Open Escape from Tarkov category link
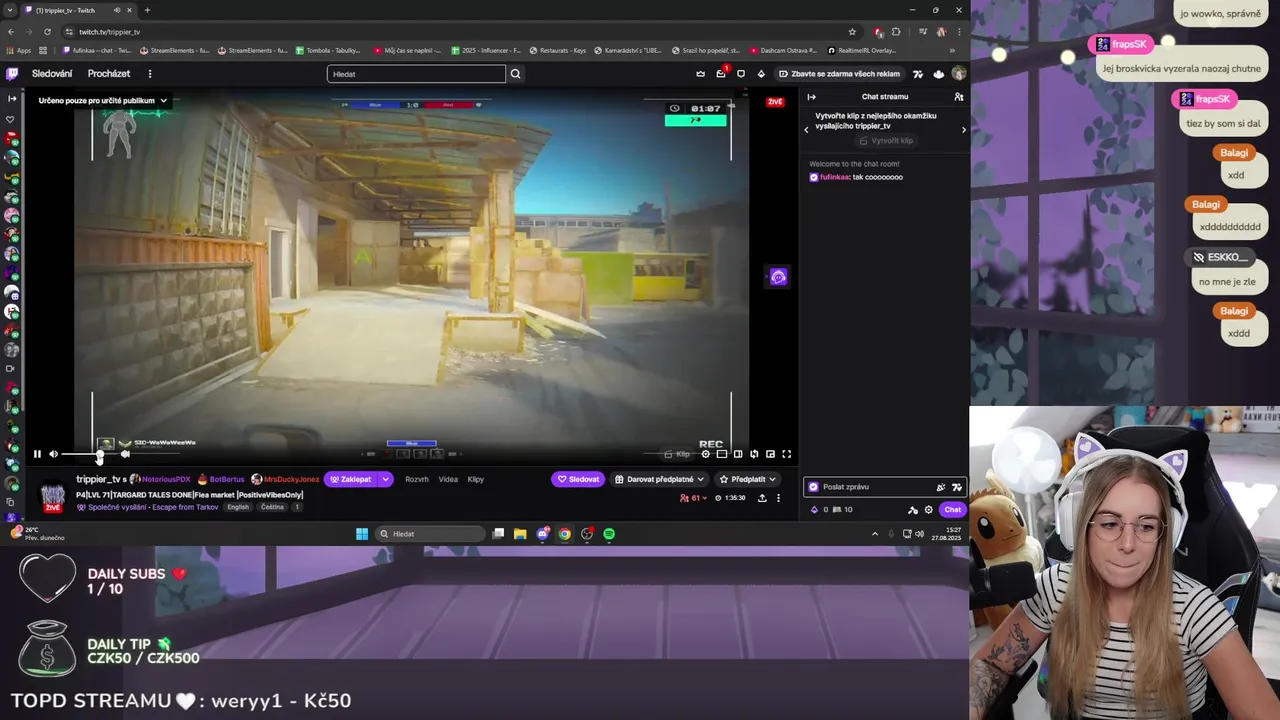This screenshot has width=1280, height=720. point(185,507)
